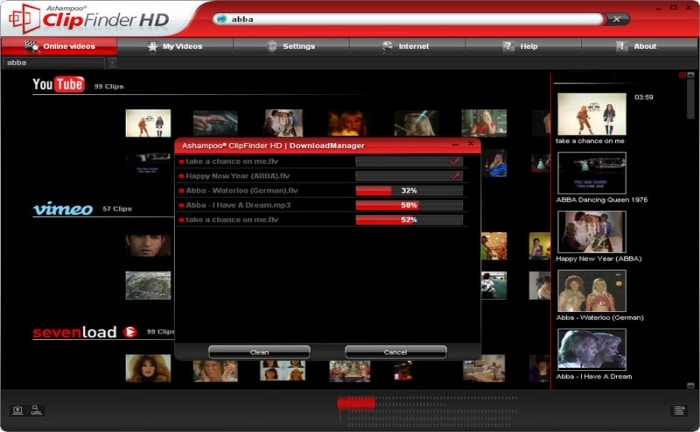
Task: Expand the dropdown next to abba tab
Action: click(x=112, y=63)
